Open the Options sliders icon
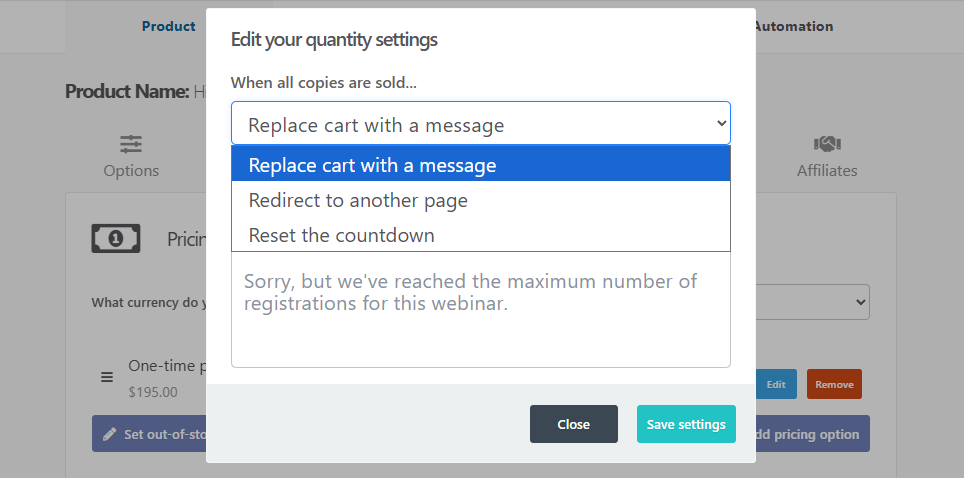964x478 pixels. click(x=131, y=144)
